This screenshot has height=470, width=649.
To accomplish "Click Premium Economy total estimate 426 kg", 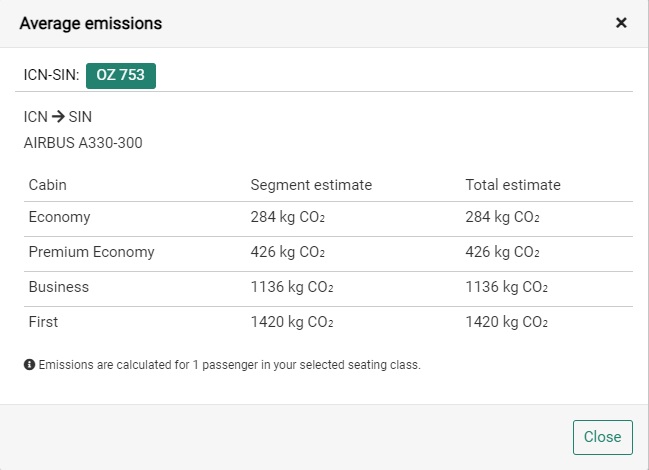I will click(x=503, y=252).
